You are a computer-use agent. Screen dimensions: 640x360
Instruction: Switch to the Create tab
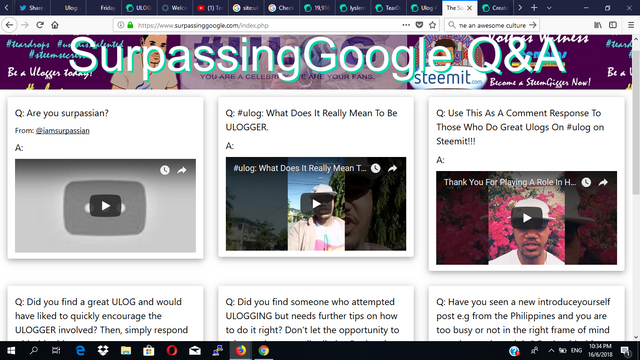click(495, 8)
